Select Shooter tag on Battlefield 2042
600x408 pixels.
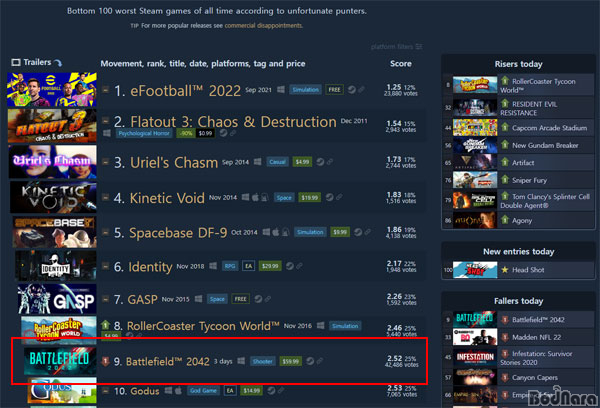[262, 361]
